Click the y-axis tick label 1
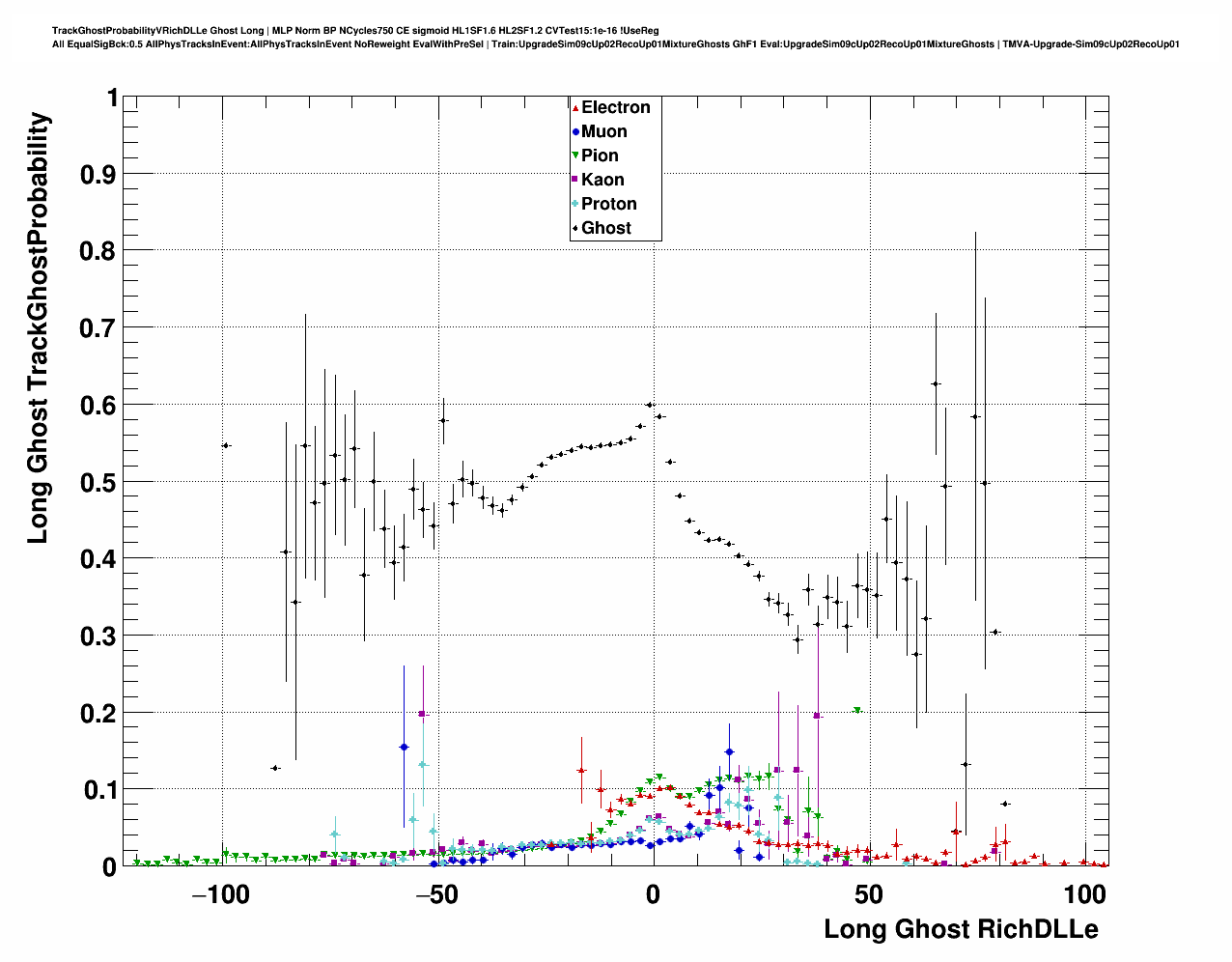This screenshot has width=1232, height=962. [x=112, y=98]
